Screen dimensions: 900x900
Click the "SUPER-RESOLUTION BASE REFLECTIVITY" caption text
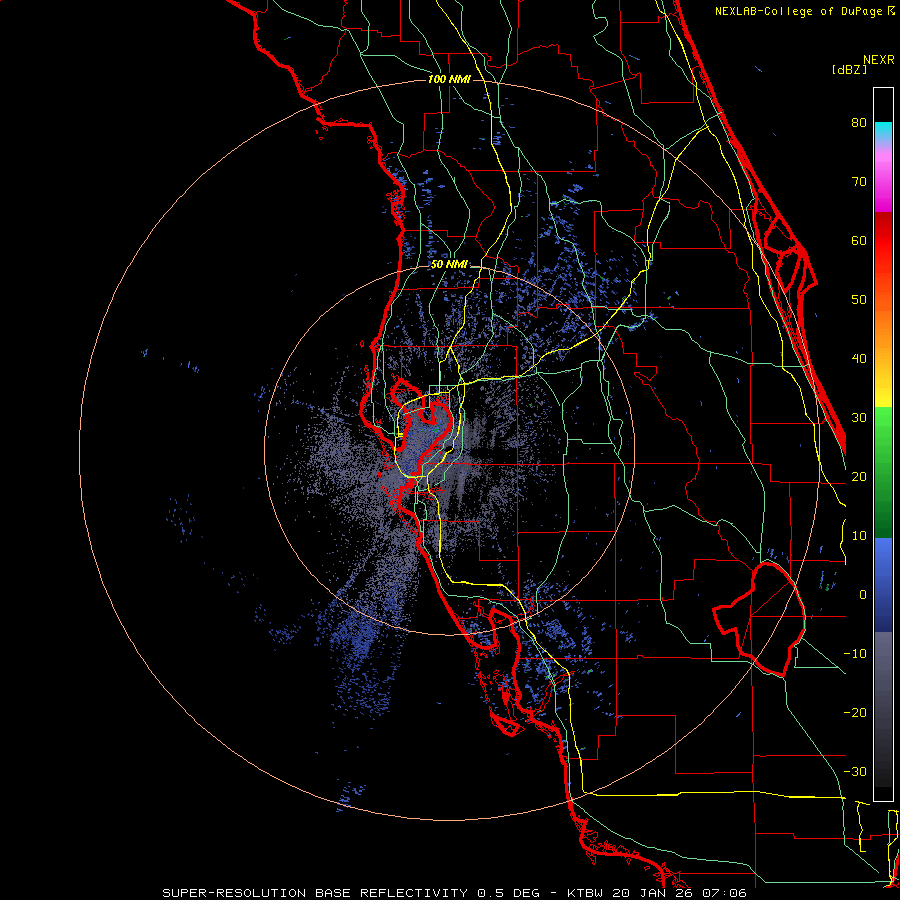click(x=315, y=893)
